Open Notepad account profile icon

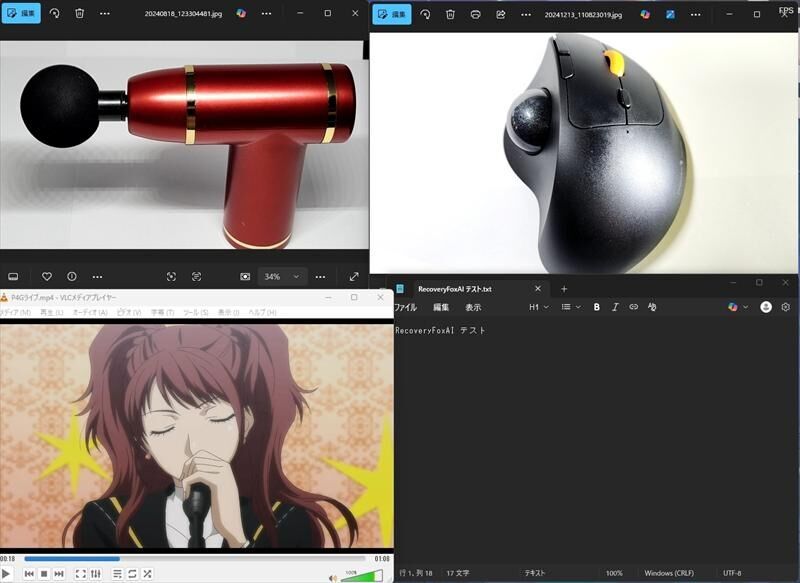point(765,307)
